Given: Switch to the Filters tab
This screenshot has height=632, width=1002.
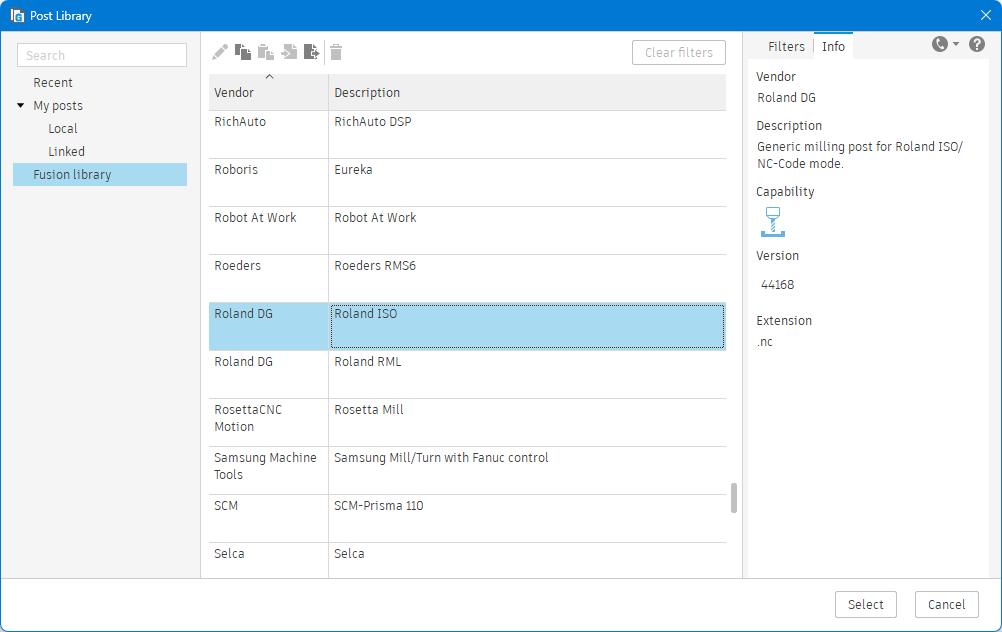Looking at the screenshot, I should (786, 47).
